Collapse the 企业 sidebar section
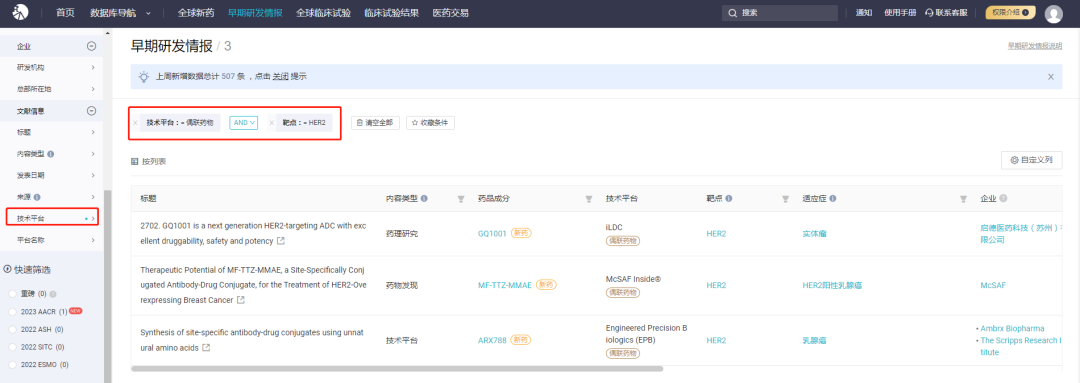This screenshot has height=383, width=1080. point(91,46)
